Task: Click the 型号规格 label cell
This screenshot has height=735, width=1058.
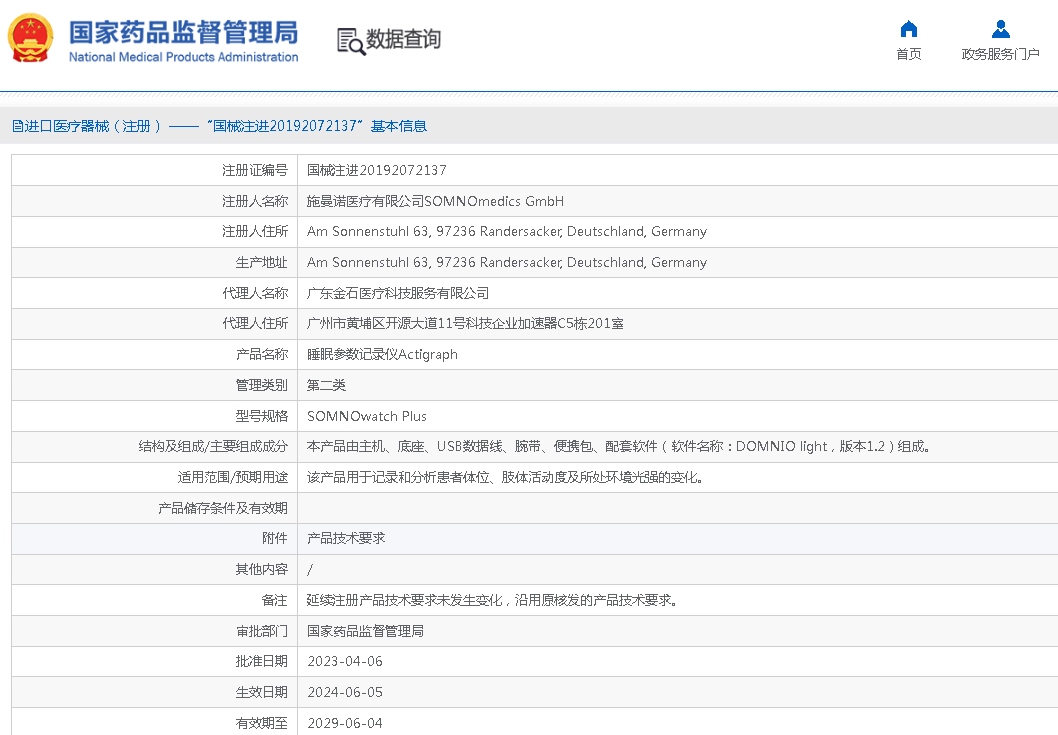Action: coord(155,416)
